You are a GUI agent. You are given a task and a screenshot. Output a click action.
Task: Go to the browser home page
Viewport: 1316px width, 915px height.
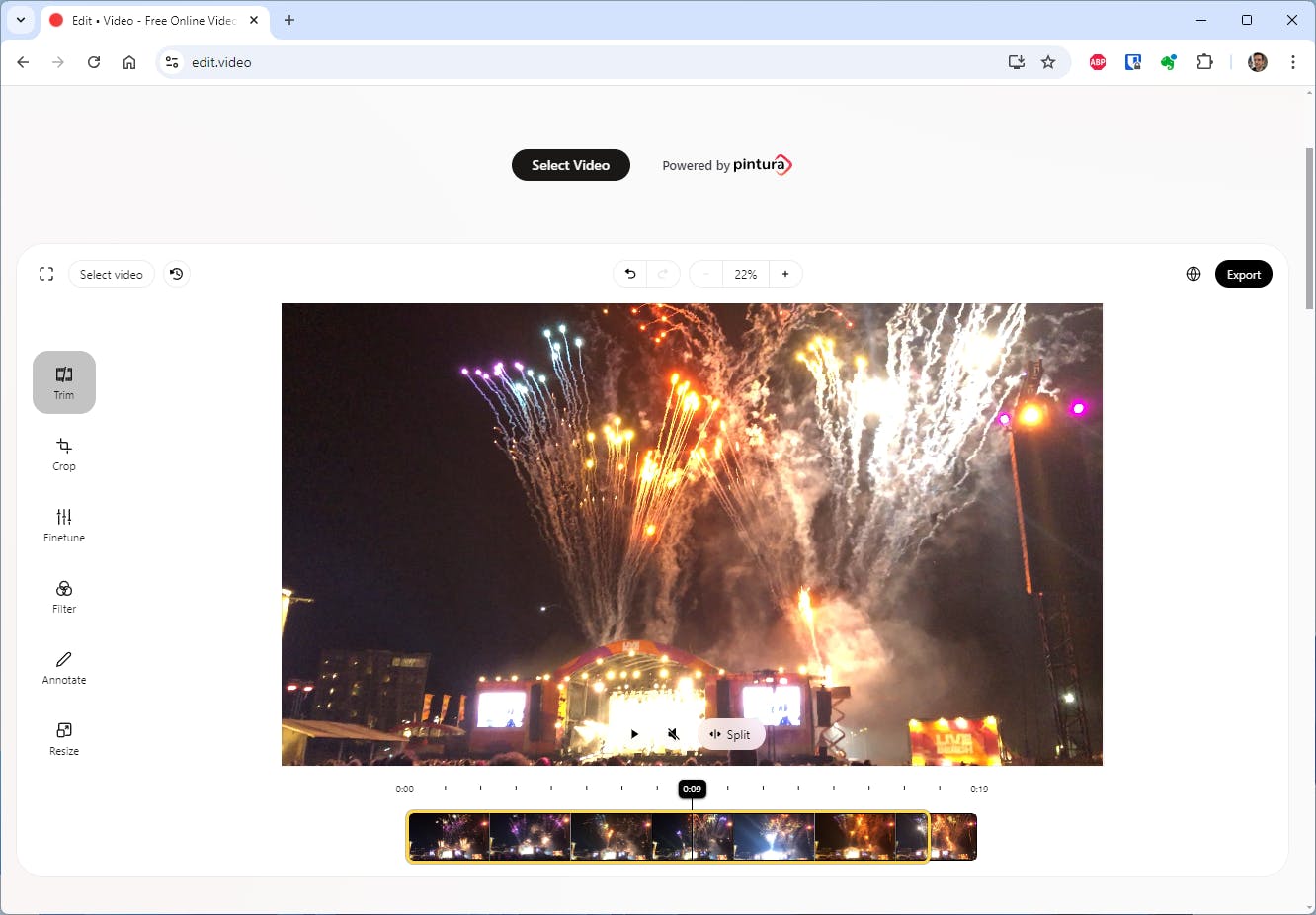pos(129,62)
